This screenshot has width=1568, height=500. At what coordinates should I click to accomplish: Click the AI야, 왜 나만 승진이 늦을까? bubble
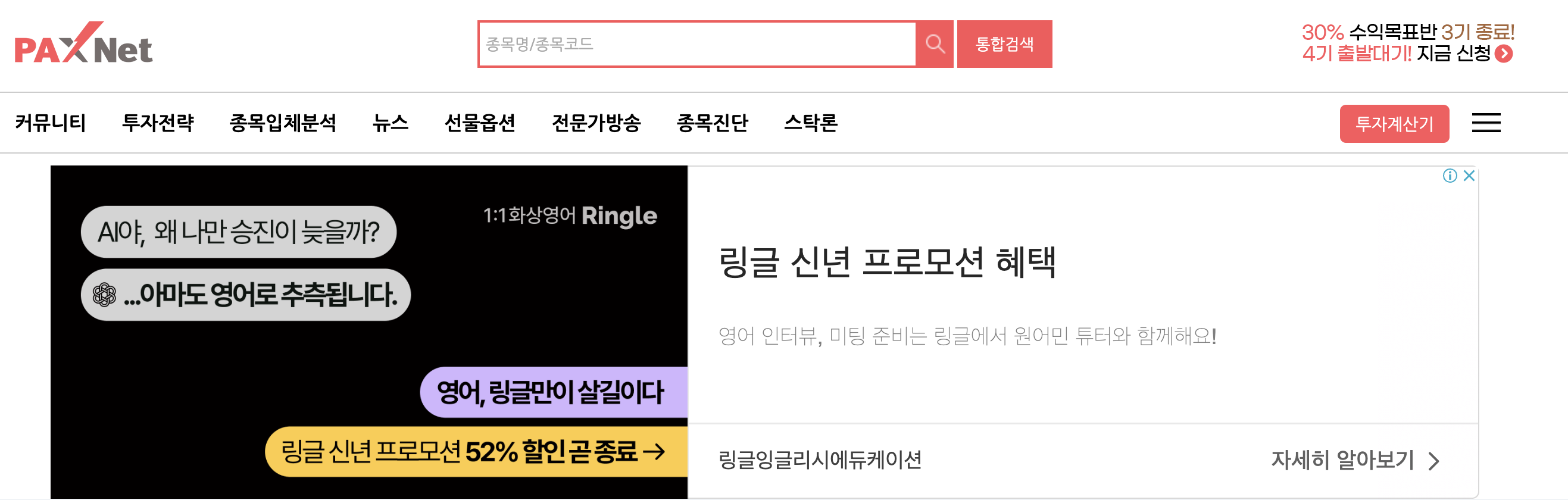tap(239, 232)
